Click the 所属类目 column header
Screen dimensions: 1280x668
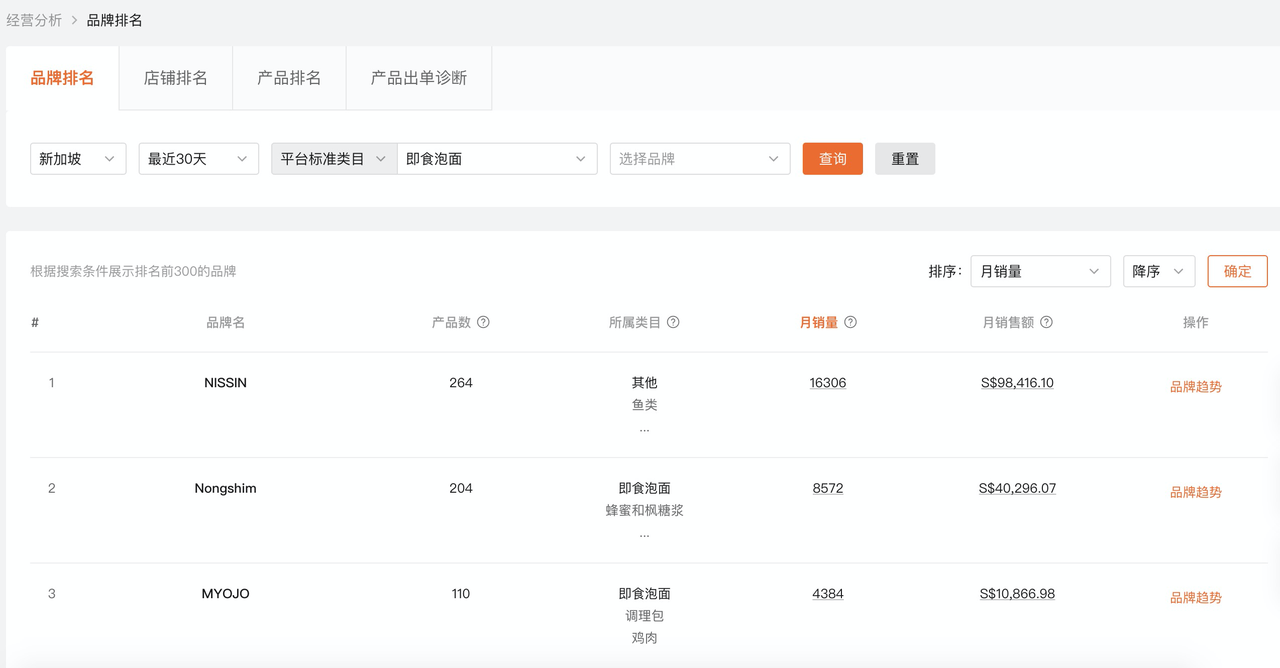click(x=635, y=322)
